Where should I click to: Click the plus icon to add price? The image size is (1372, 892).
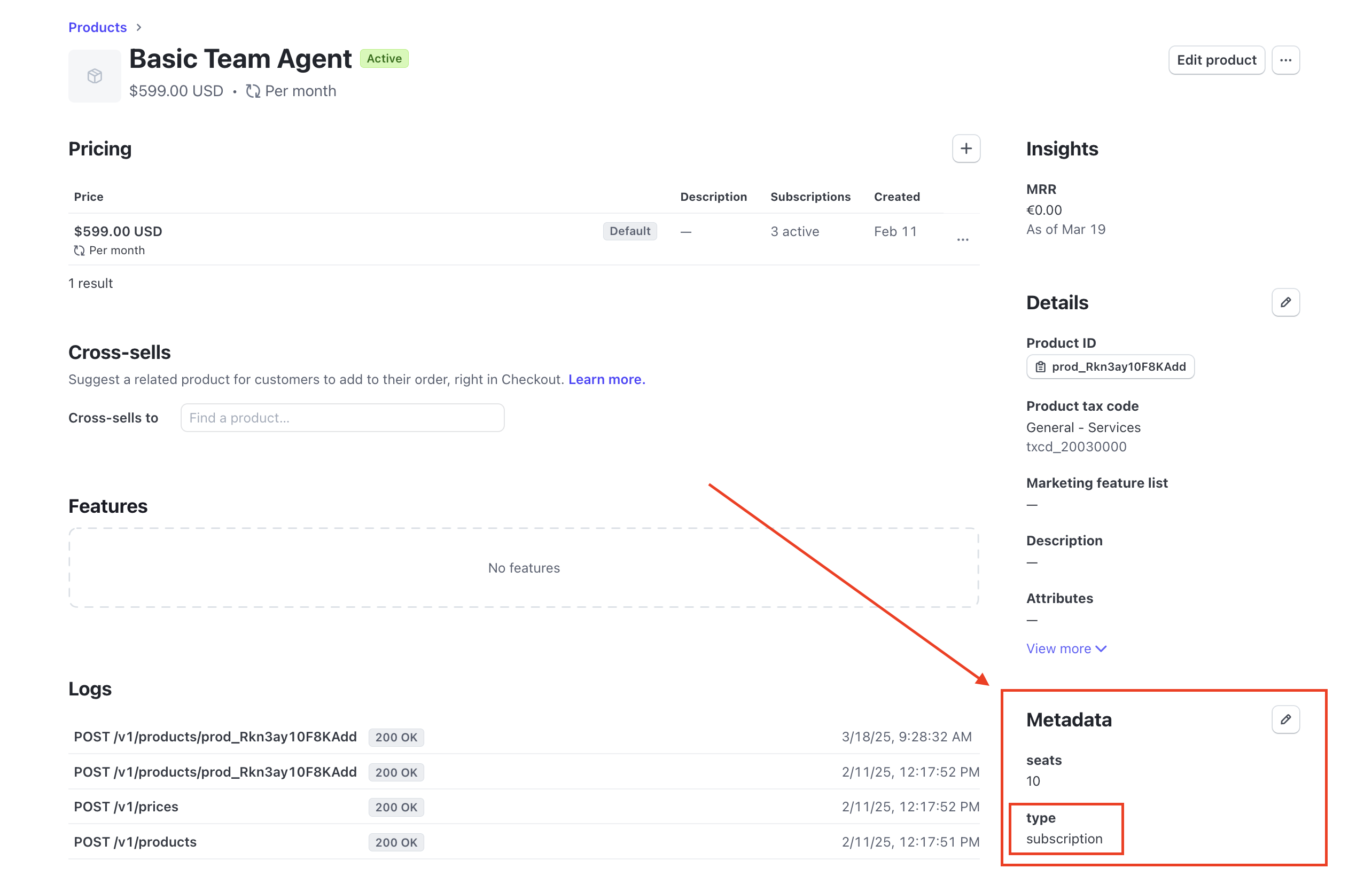click(x=965, y=148)
